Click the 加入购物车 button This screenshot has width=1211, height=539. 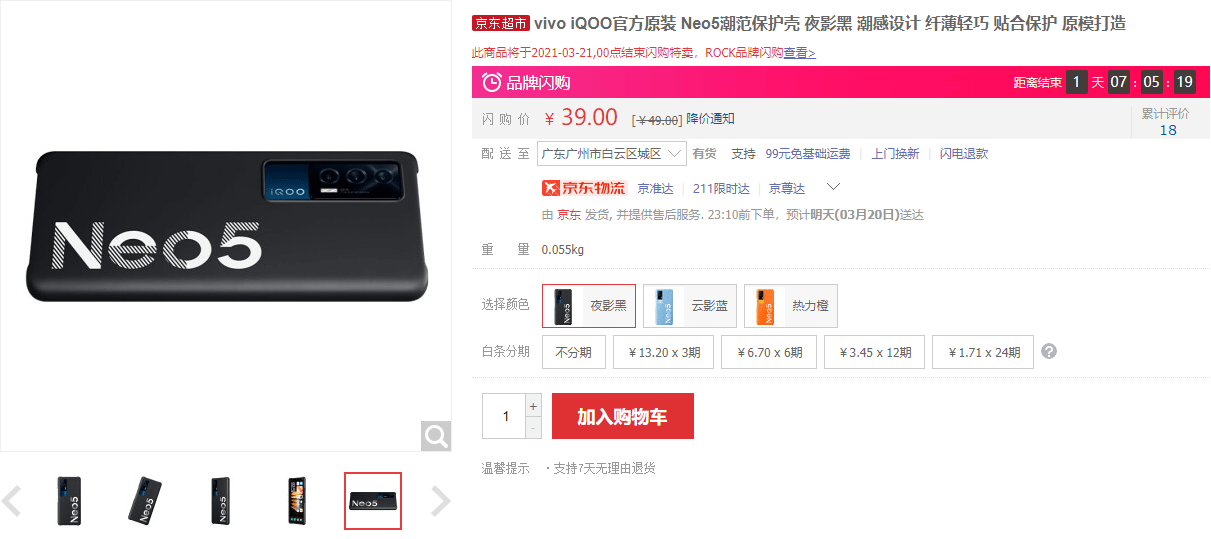622,416
